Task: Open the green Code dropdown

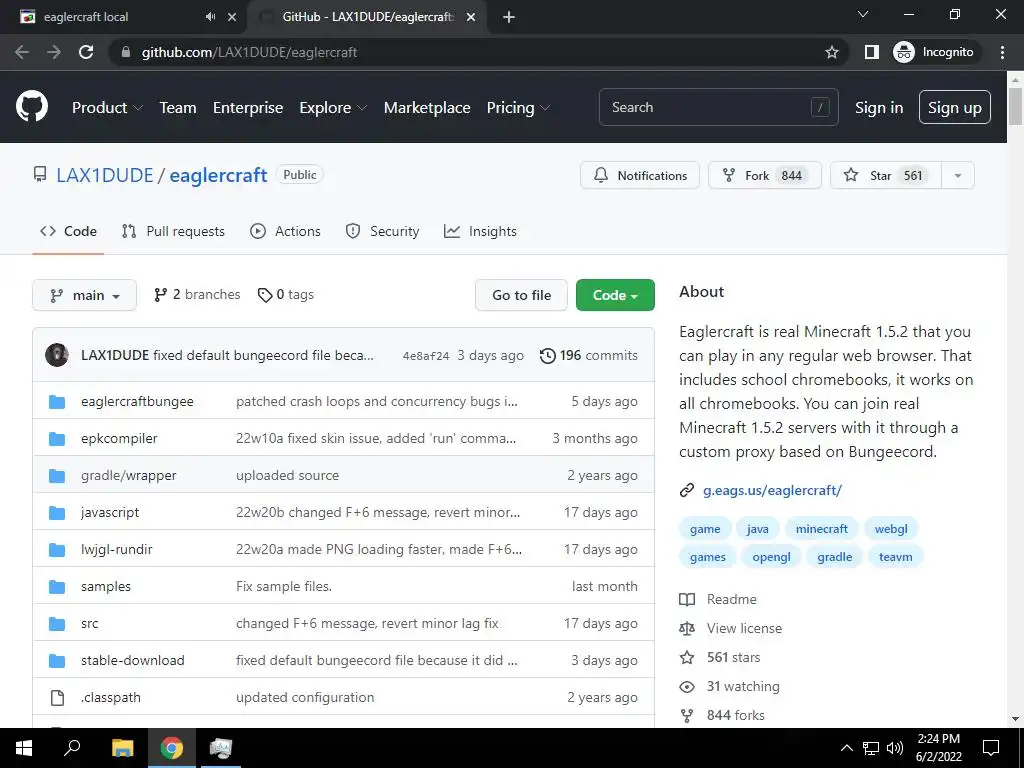Action: 615,295
